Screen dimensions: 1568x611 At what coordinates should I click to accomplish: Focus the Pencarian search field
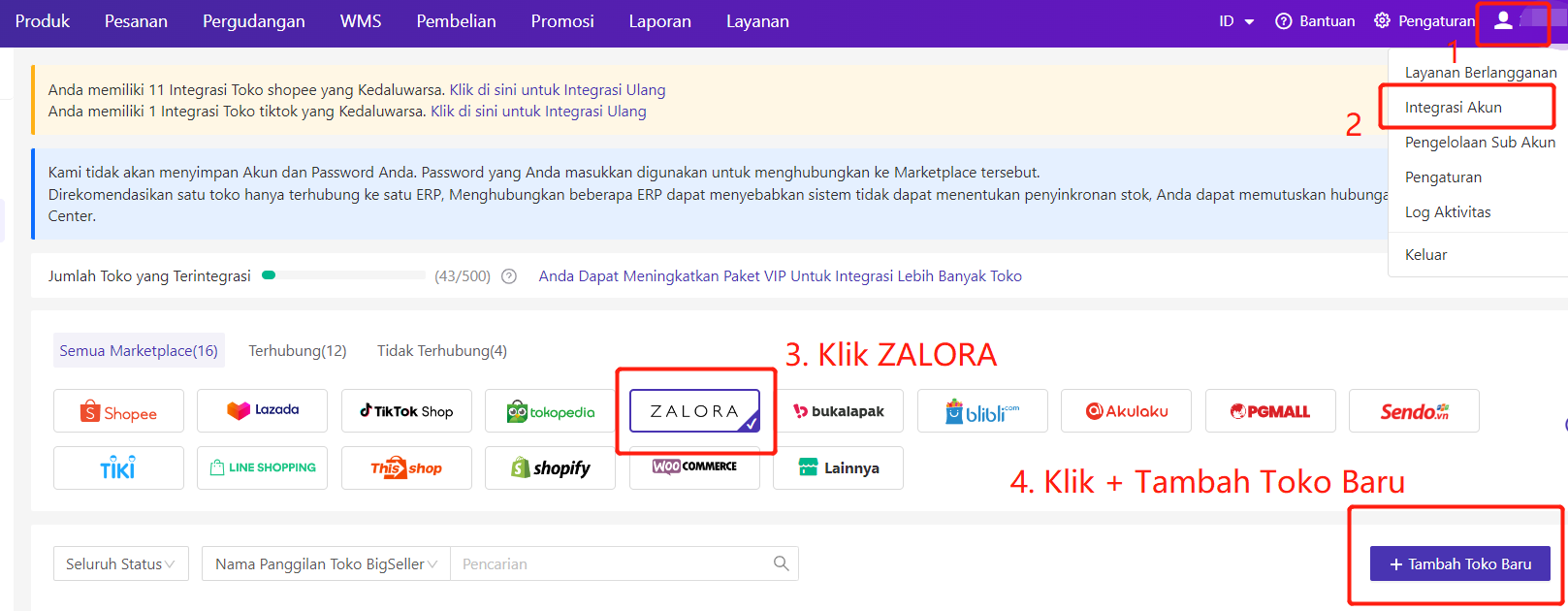[x=613, y=563]
